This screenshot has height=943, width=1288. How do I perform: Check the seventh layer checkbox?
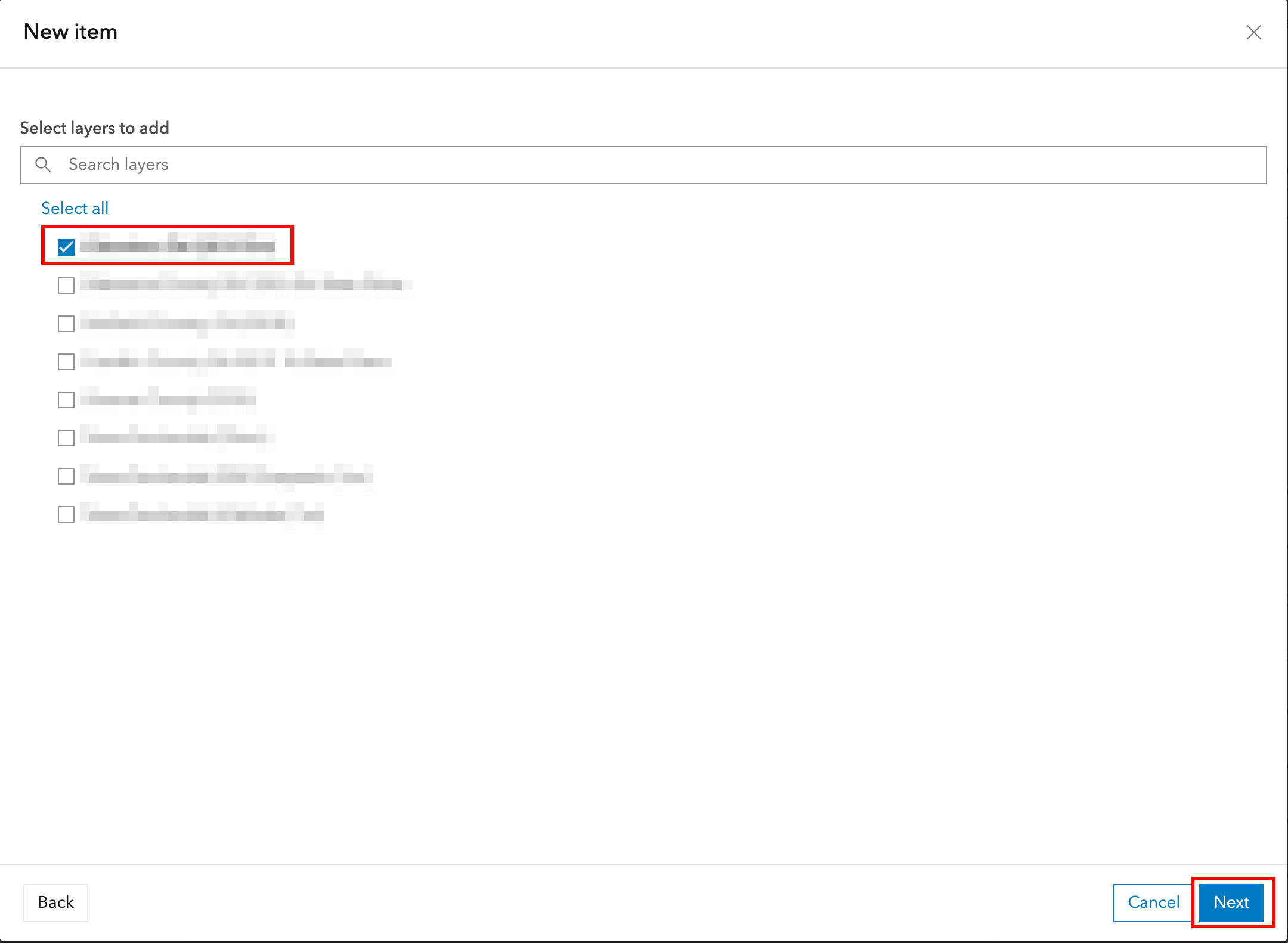click(66, 476)
